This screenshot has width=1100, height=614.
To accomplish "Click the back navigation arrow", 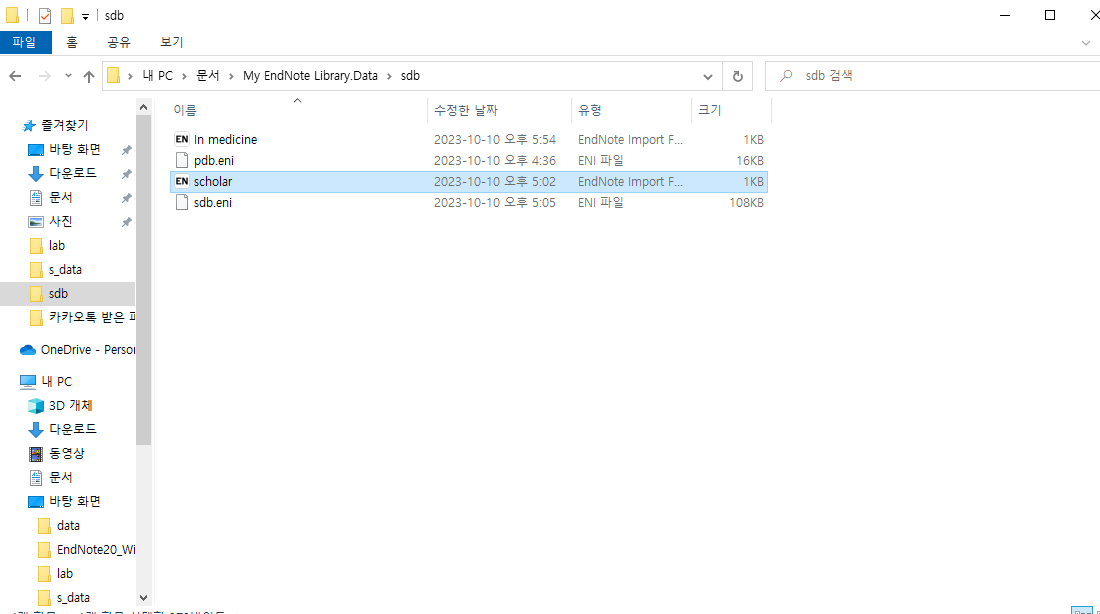I will 15,76.
